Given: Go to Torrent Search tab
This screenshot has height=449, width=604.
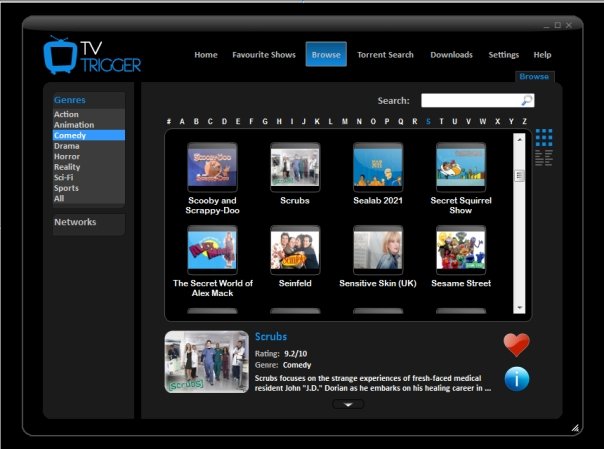Looking at the screenshot, I should 385,55.
